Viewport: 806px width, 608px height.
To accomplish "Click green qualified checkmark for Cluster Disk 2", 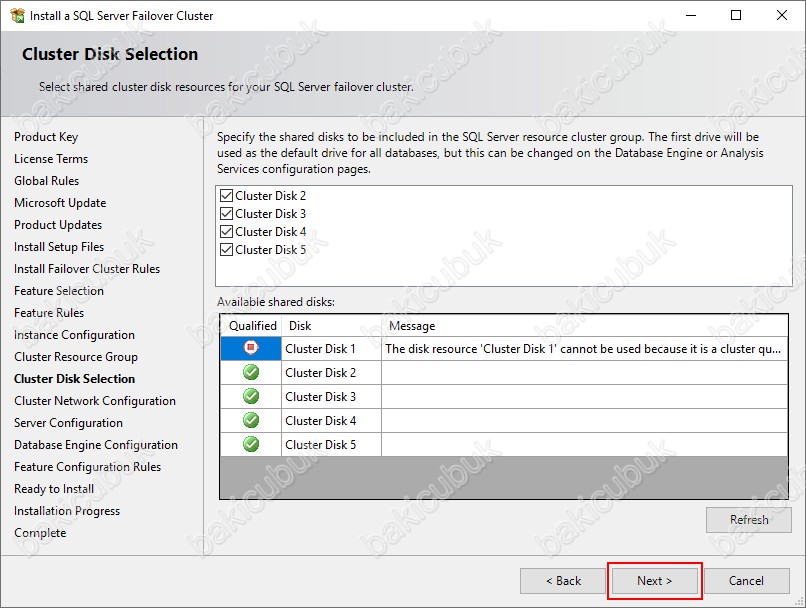I will tap(251, 373).
